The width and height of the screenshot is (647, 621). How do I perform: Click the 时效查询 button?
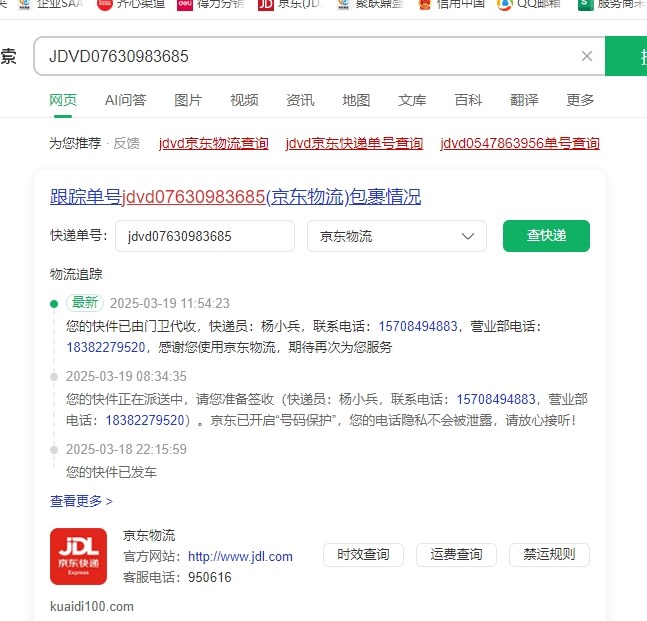pyautogui.click(x=363, y=555)
